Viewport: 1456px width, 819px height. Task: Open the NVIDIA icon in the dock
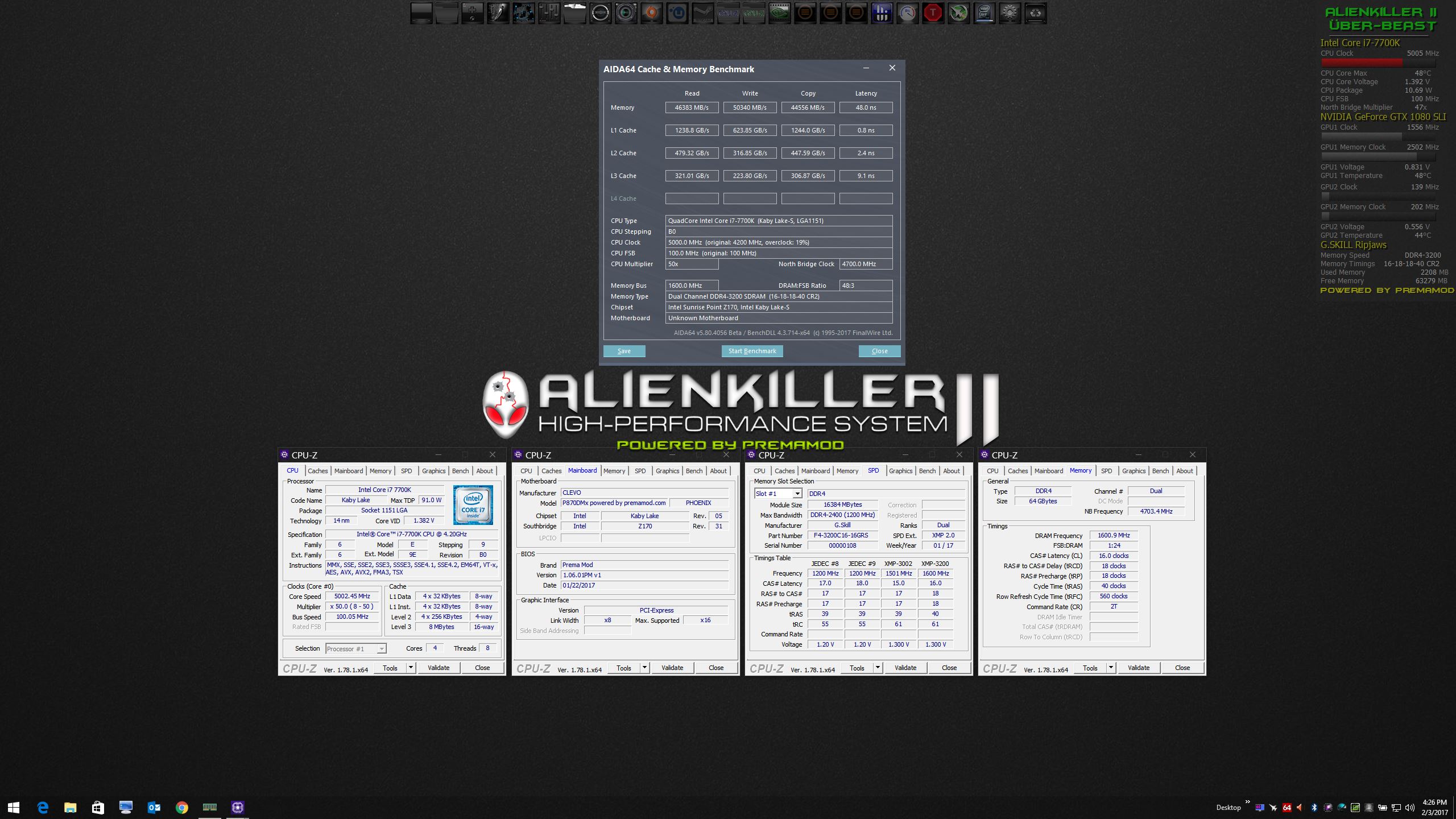click(779, 13)
